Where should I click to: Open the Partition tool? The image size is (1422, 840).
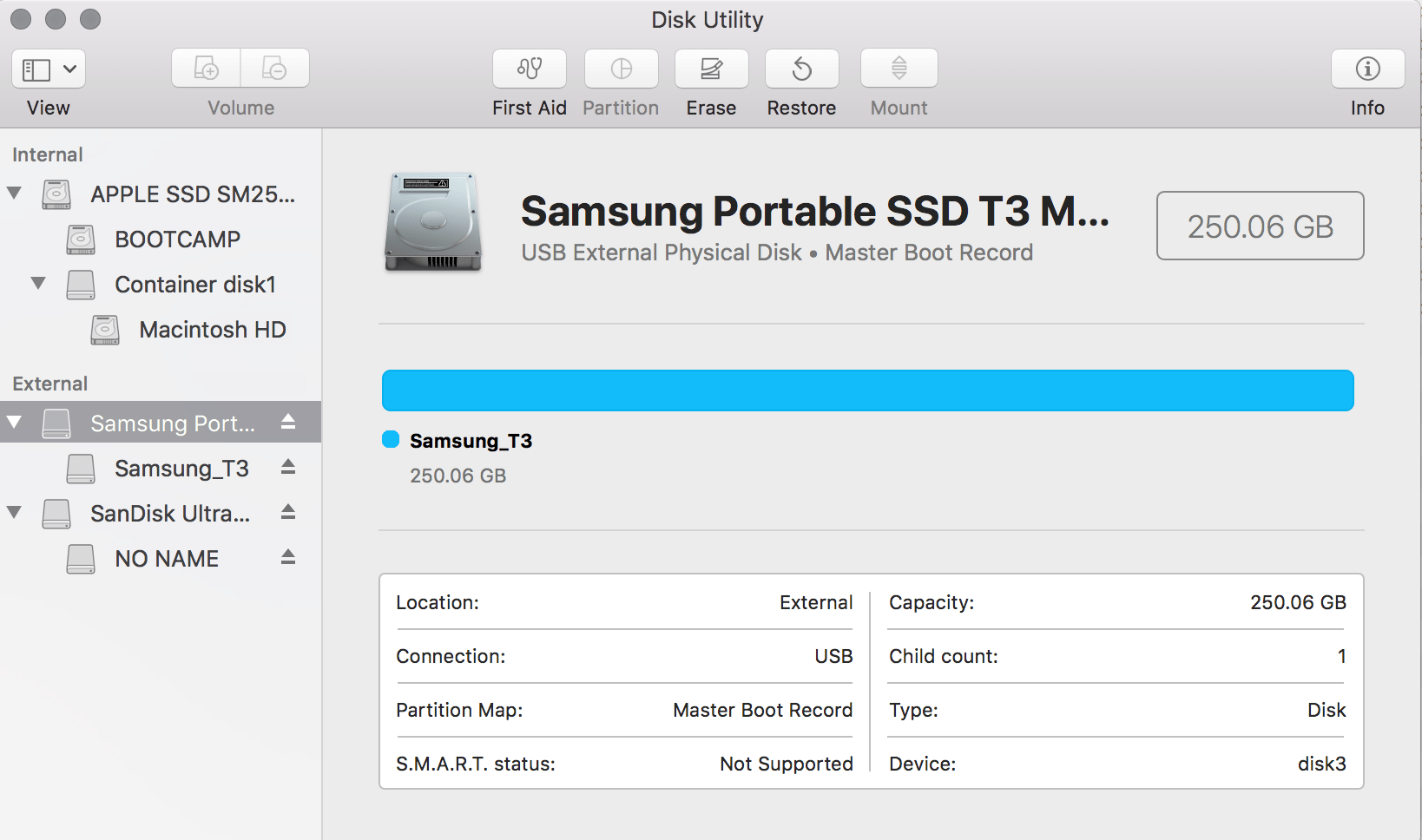pos(620,69)
